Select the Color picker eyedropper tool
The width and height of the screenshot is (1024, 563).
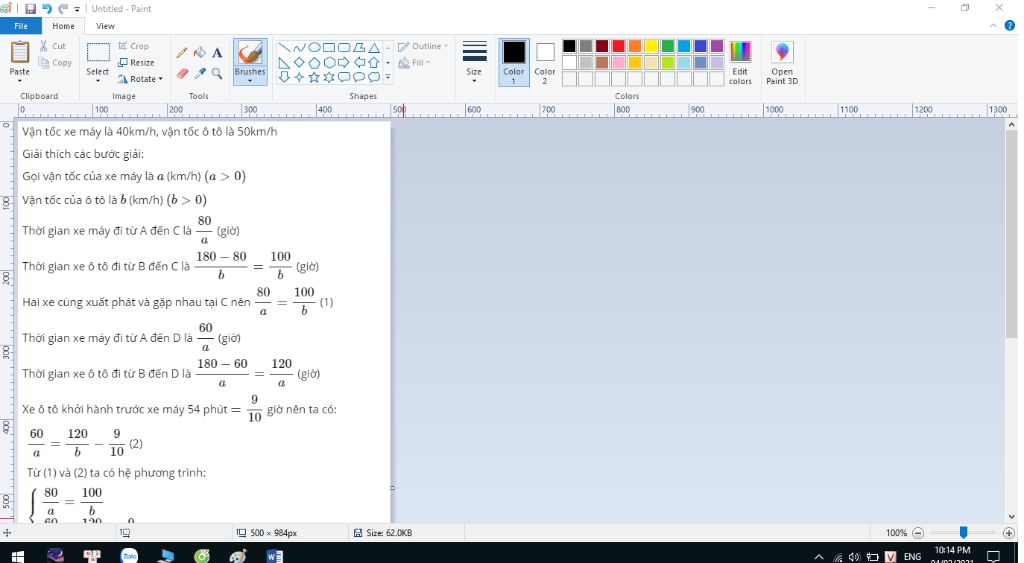(x=200, y=73)
